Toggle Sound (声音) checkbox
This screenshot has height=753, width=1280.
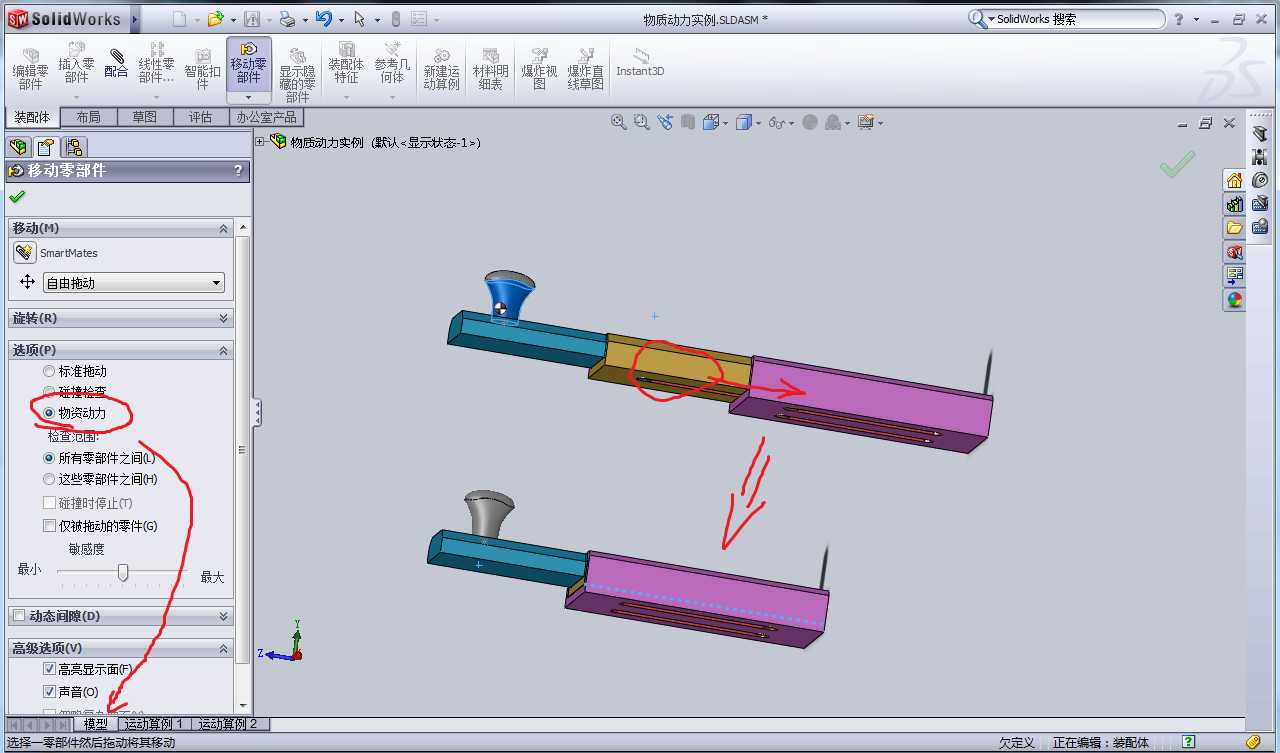pos(49,692)
